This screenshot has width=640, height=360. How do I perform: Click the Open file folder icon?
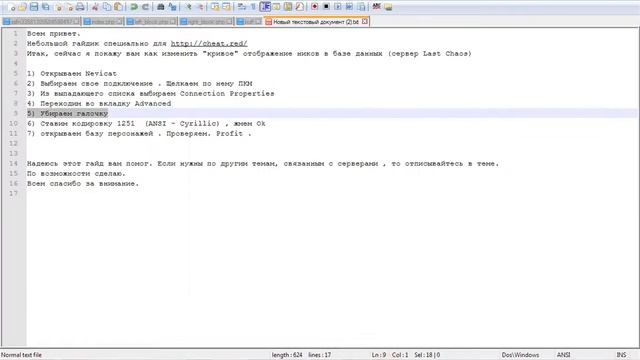click(x=22, y=7)
